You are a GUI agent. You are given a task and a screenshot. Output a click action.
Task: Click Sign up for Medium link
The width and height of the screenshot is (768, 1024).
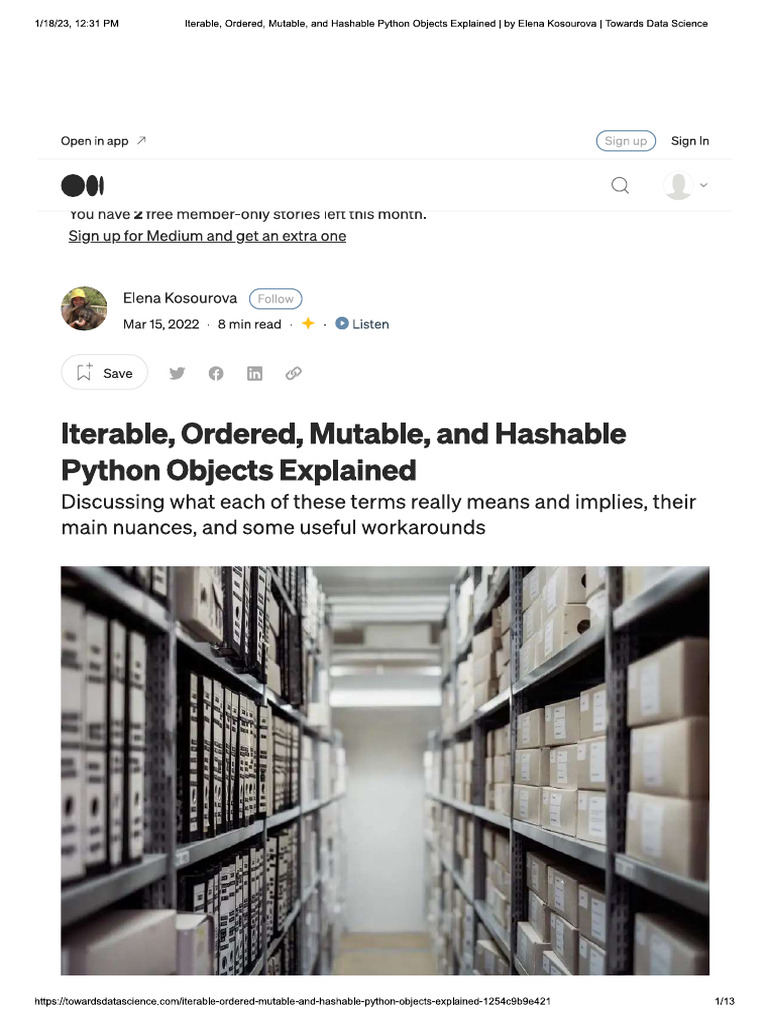(207, 236)
